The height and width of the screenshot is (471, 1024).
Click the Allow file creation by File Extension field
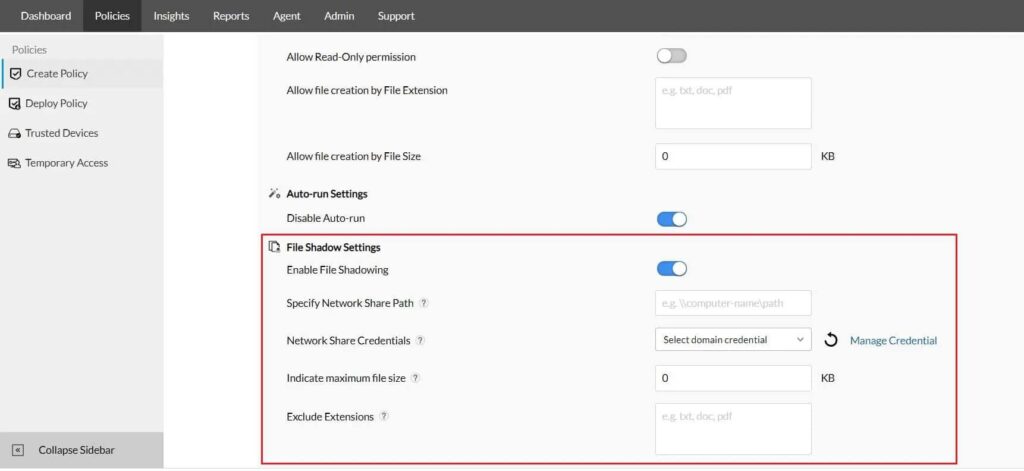pos(733,103)
